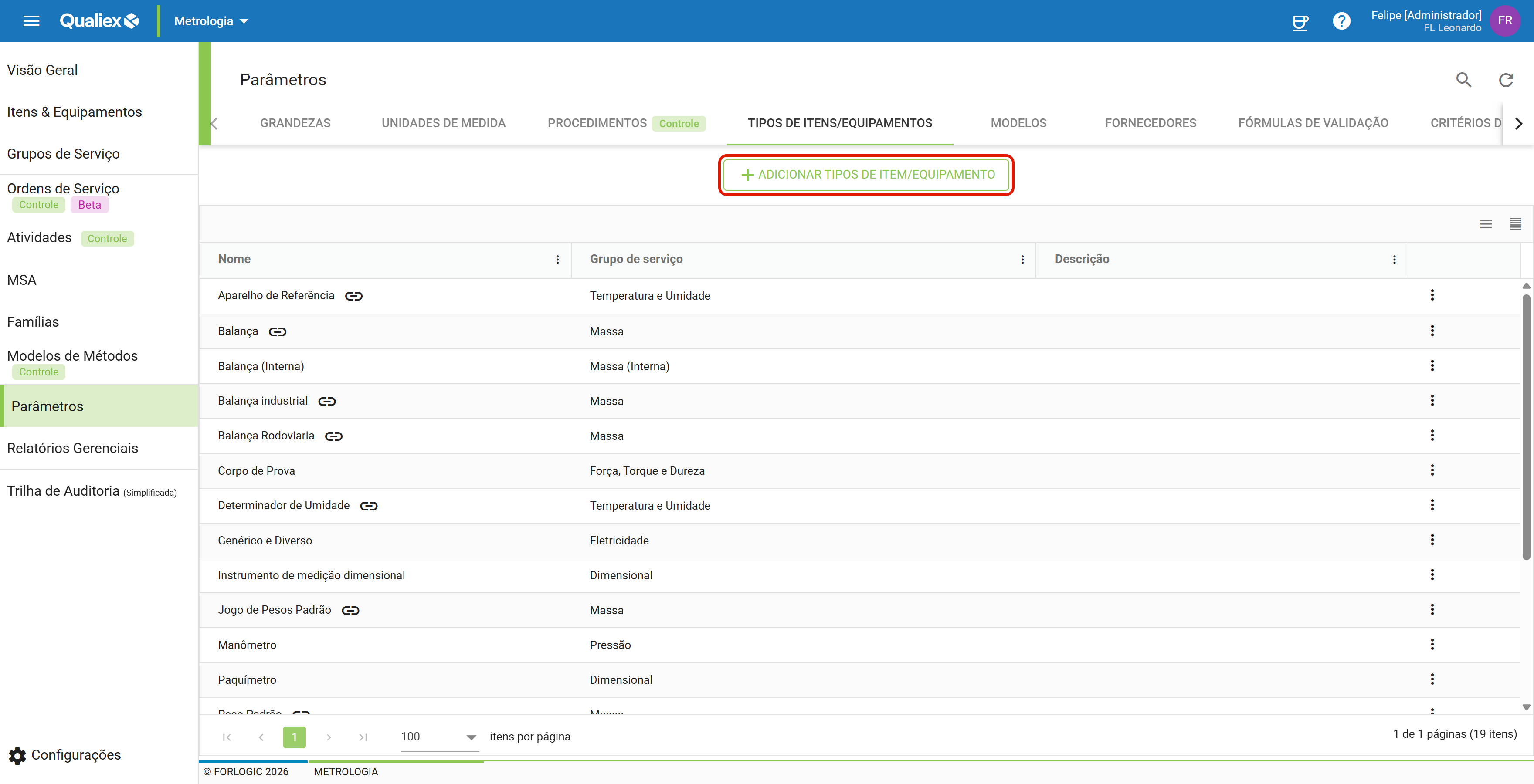The image size is (1534, 784).
Task: Open actions menu for Instrumento de medição dimensional
Action: pyautogui.click(x=1432, y=575)
